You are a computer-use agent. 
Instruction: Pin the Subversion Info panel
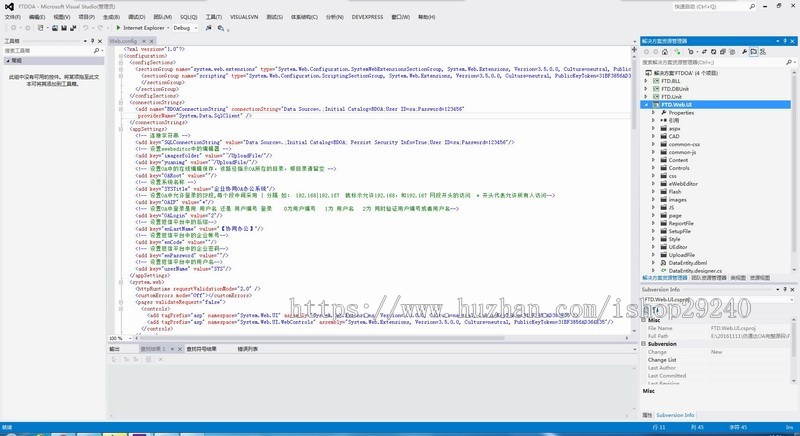[x=785, y=289]
